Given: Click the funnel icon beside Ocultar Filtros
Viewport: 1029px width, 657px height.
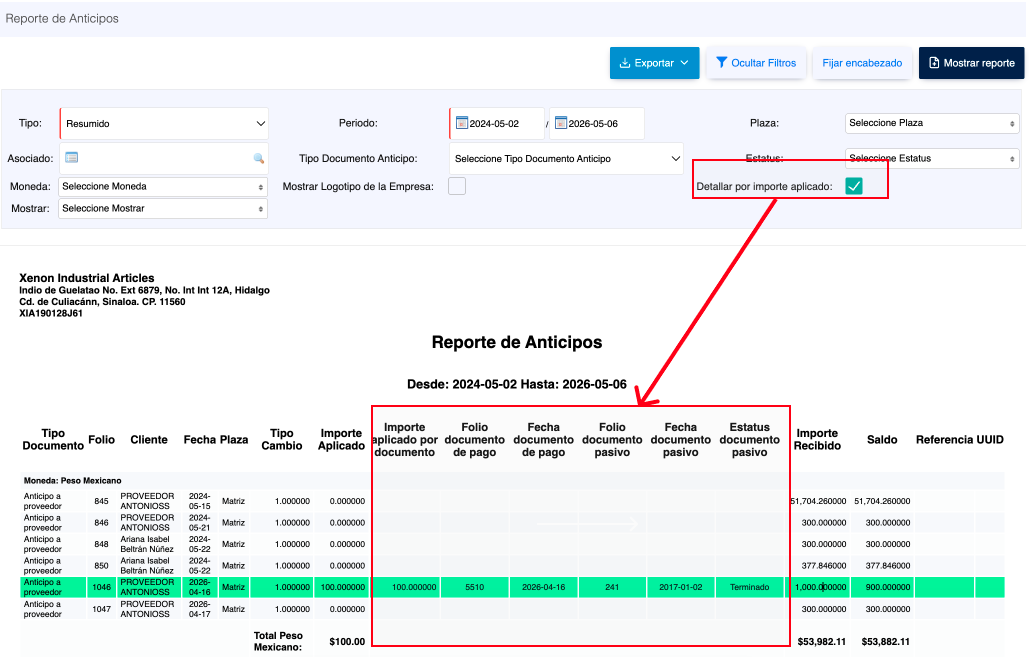Looking at the screenshot, I should point(721,62).
